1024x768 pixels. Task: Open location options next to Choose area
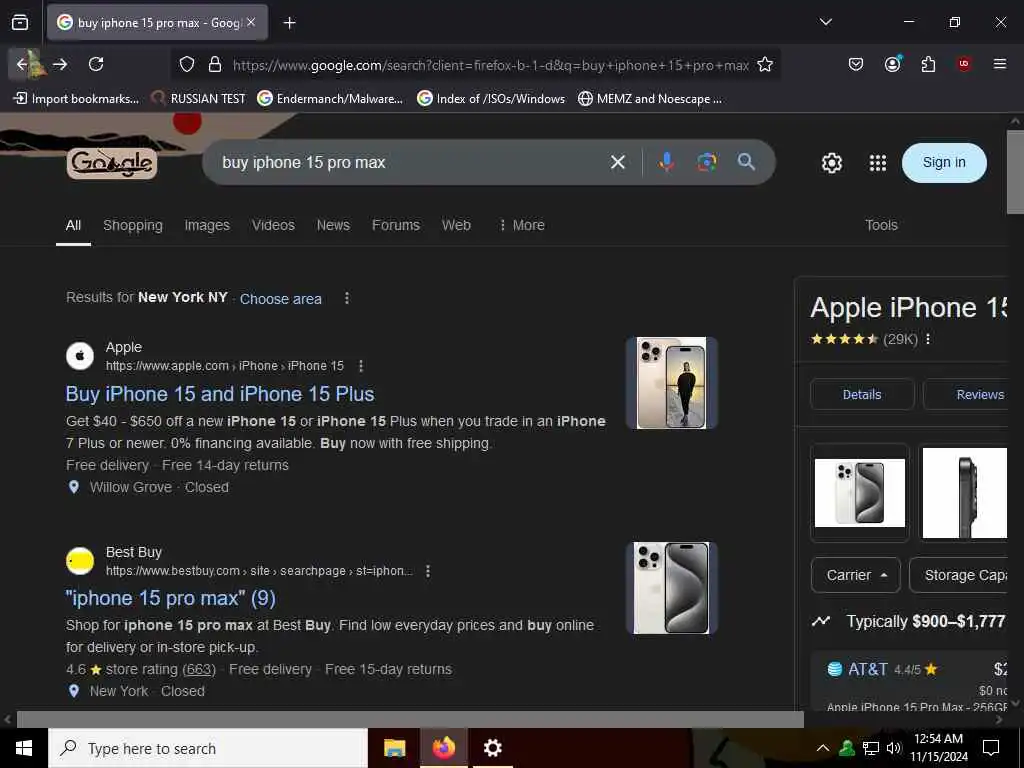pos(347,298)
